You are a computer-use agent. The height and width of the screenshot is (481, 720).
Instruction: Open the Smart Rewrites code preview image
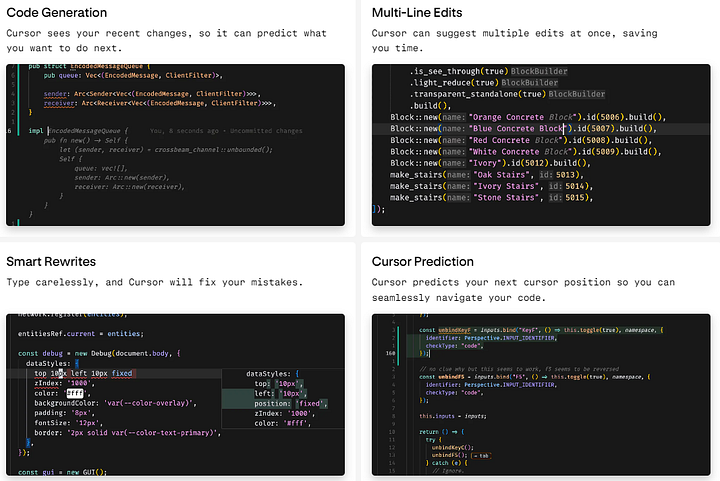coord(175,395)
